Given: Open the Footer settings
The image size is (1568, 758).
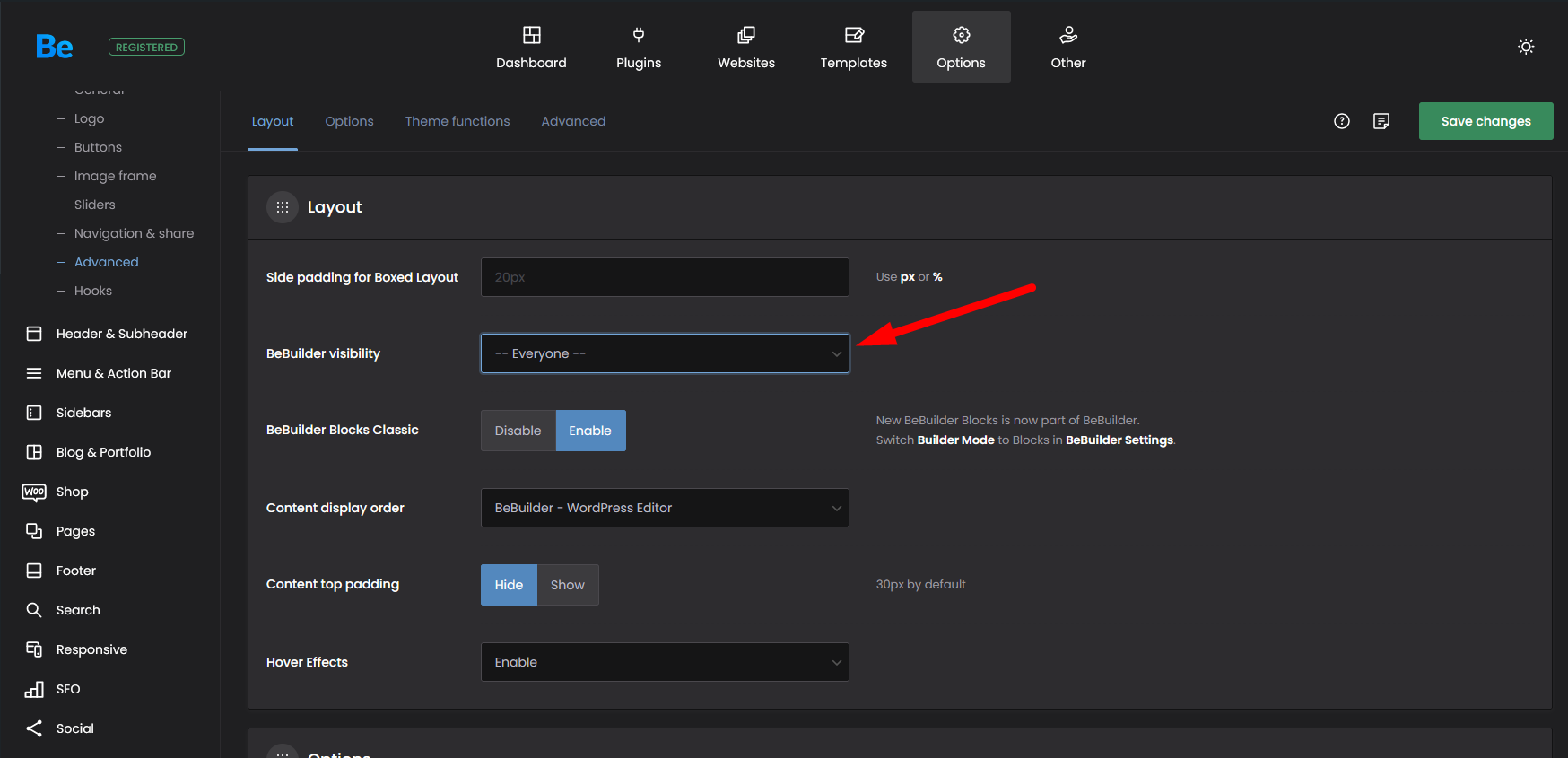Looking at the screenshot, I should point(61,571).
